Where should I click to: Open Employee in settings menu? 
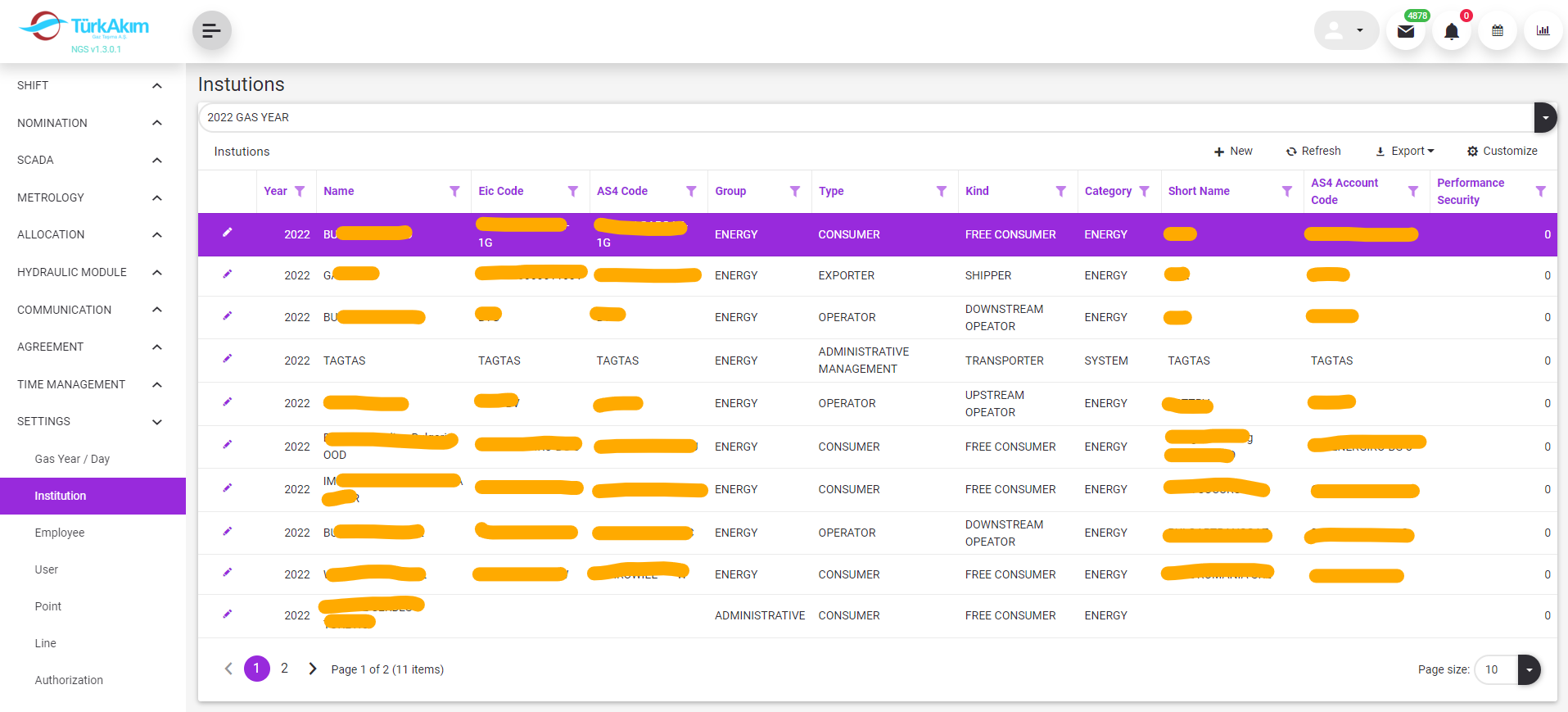click(60, 533)
